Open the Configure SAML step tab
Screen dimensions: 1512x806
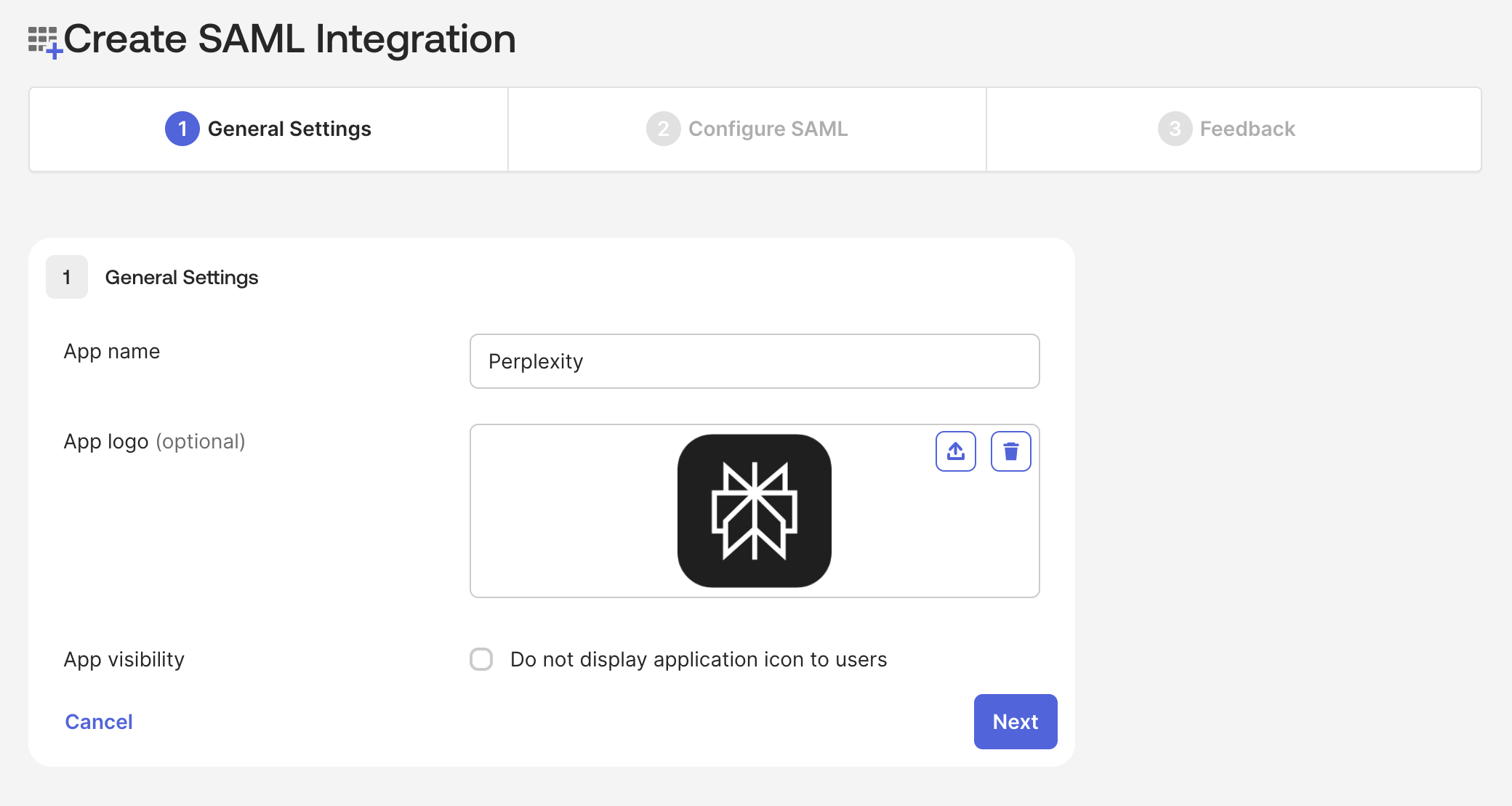[747, 129]
